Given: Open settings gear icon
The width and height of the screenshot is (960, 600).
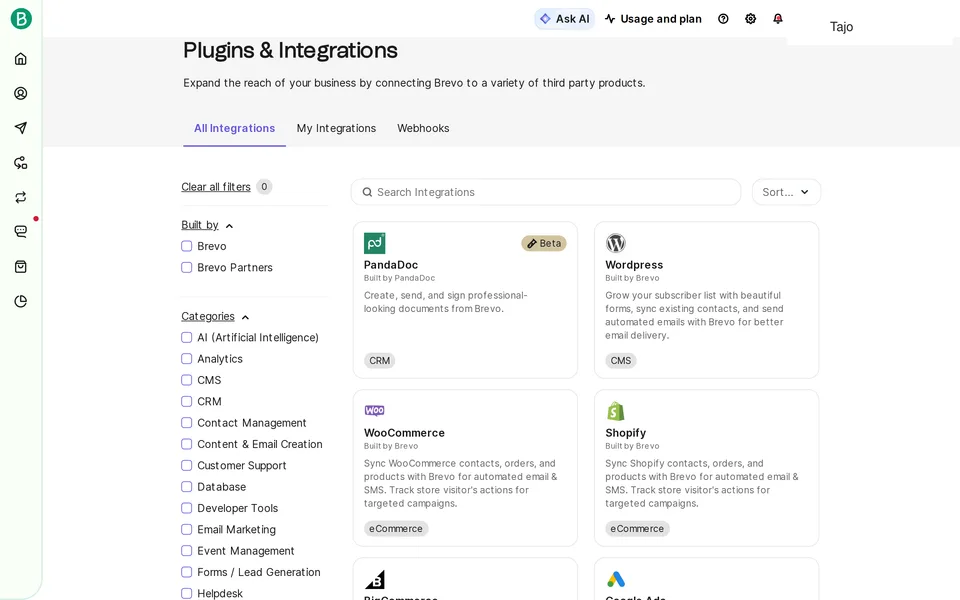Looking at the screenshot, I should click(x=751, y=19).
